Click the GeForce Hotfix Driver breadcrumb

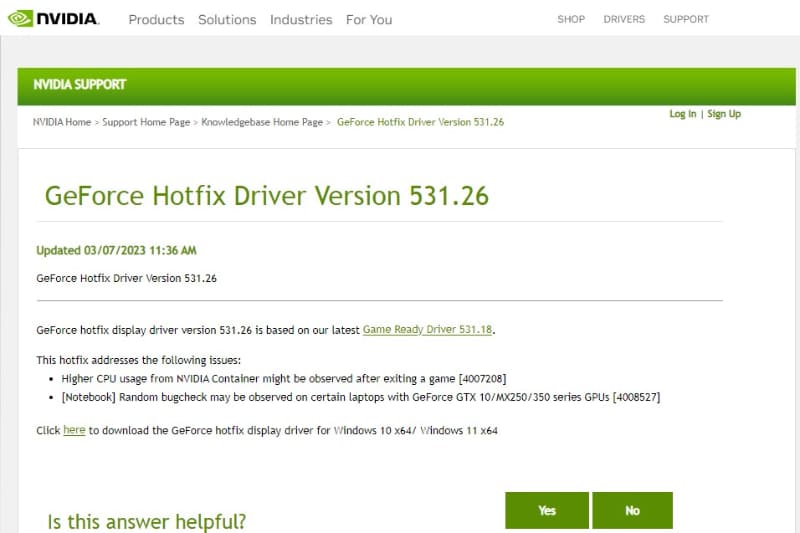(420, 122)
